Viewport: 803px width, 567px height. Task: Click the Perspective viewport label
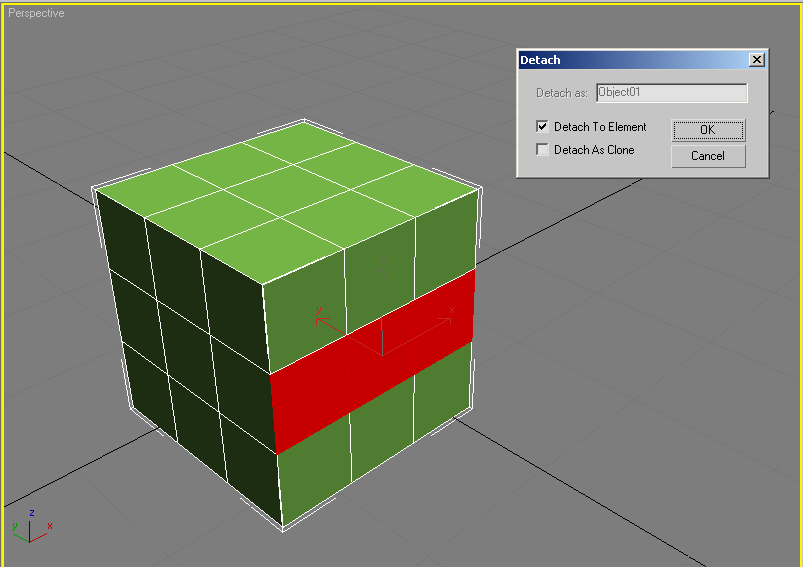click(36, 13)
